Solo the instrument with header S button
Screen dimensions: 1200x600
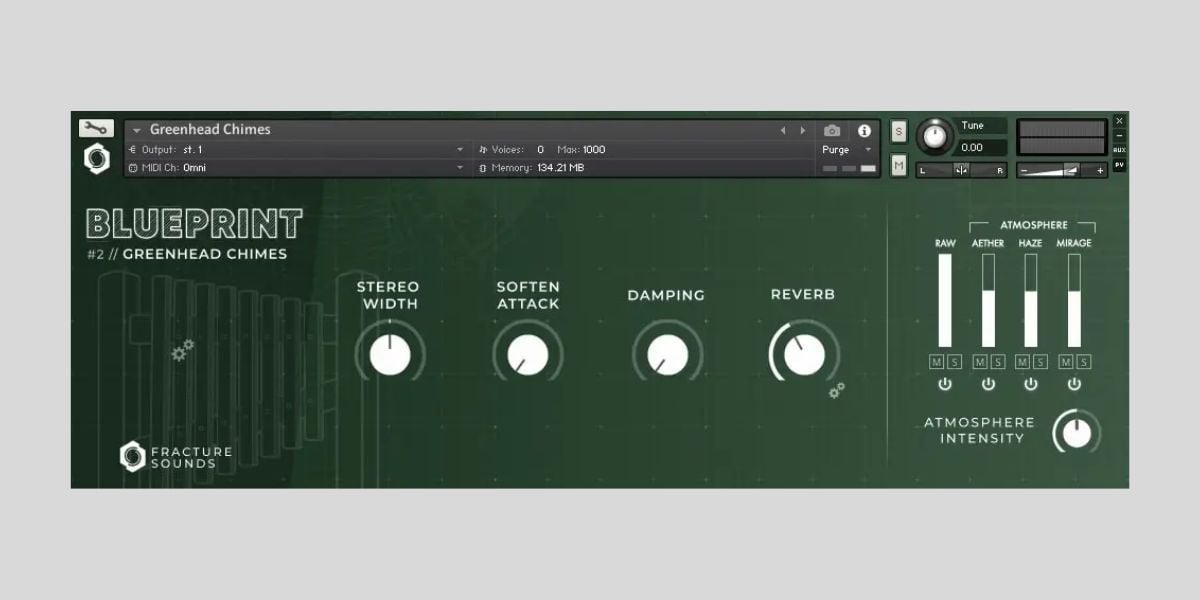coord(899,131)
